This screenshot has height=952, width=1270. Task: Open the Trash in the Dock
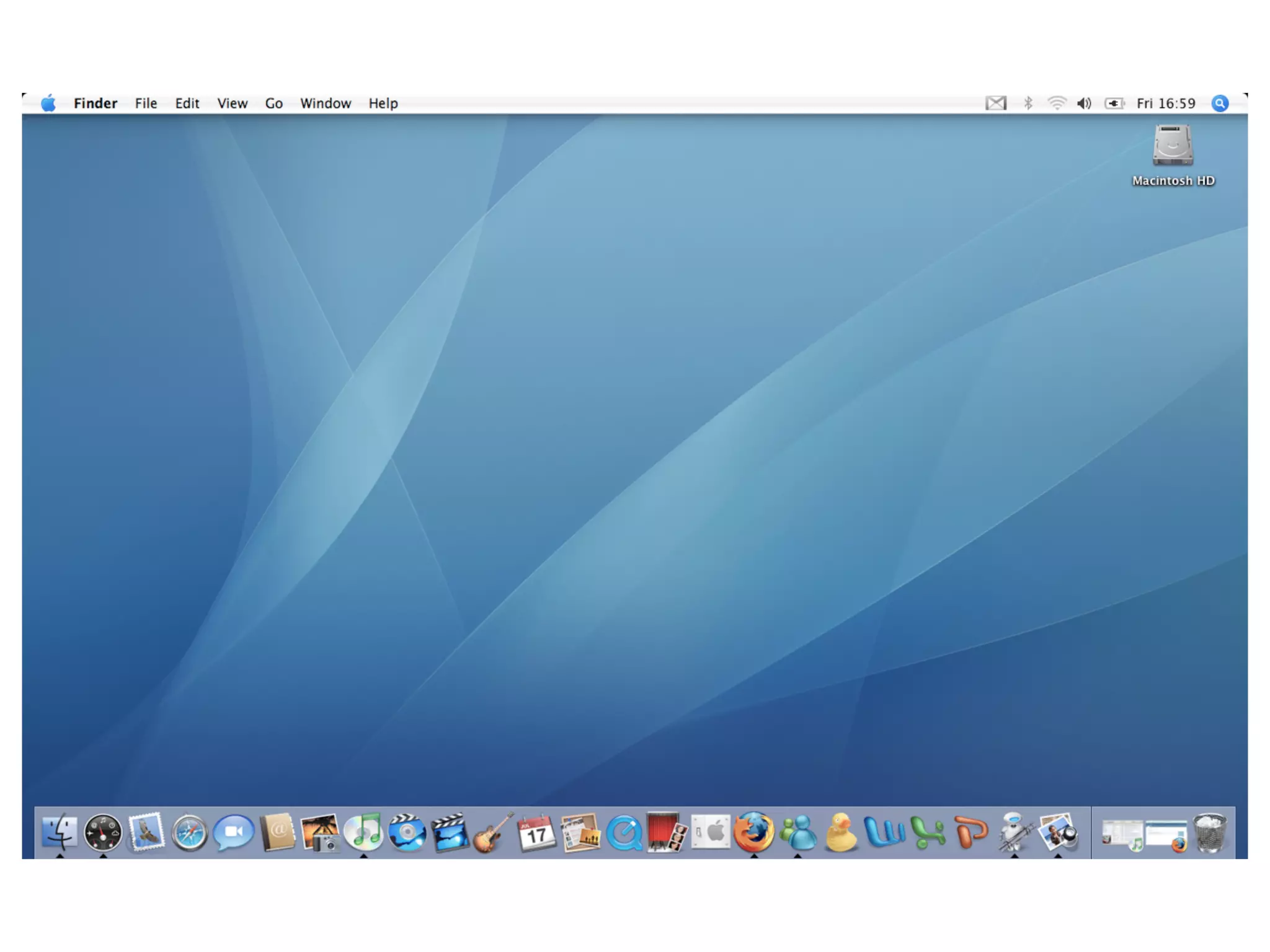tap(1209, 832)
